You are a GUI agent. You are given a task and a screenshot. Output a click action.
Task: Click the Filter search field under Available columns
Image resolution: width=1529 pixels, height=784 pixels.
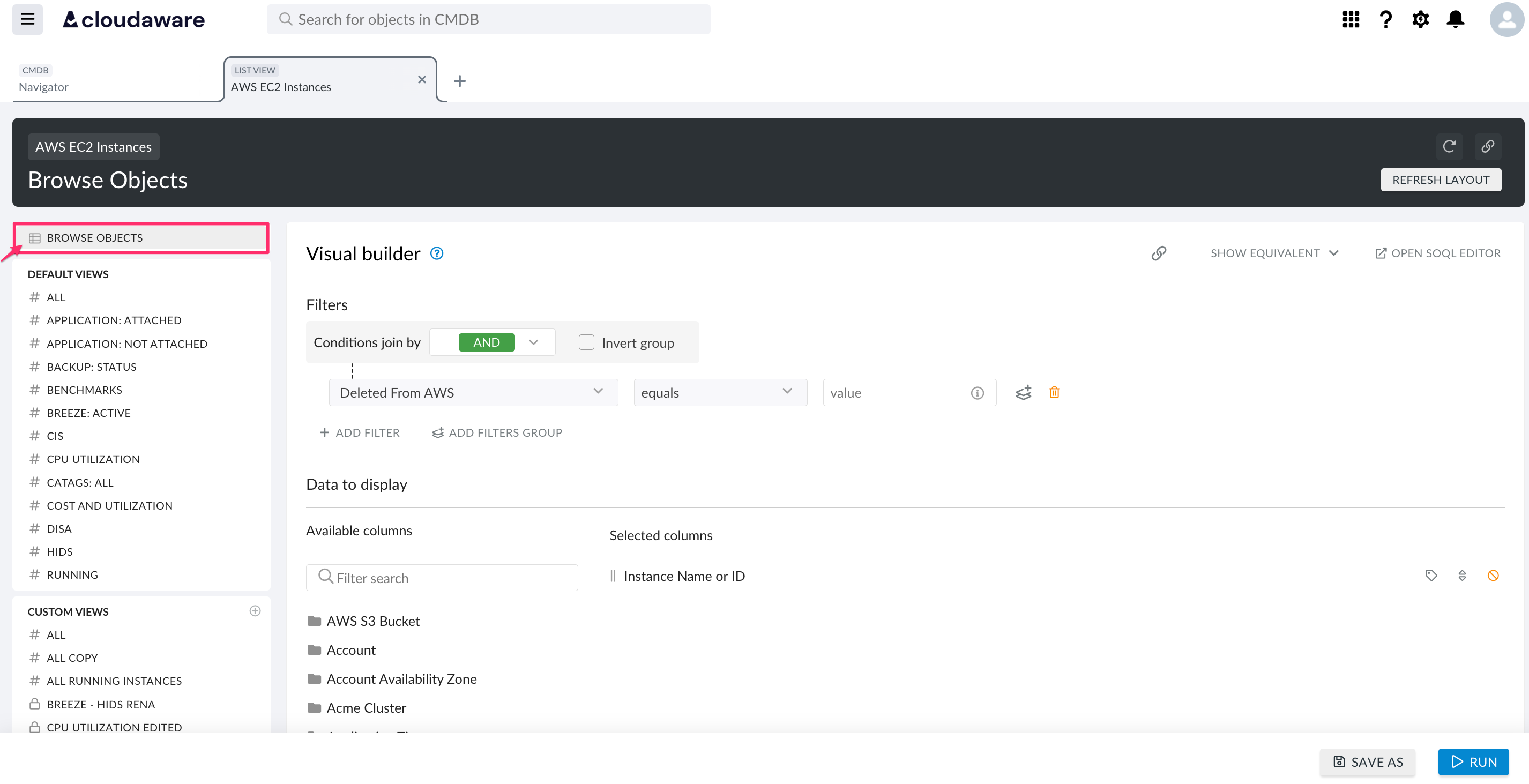(442, 577)
